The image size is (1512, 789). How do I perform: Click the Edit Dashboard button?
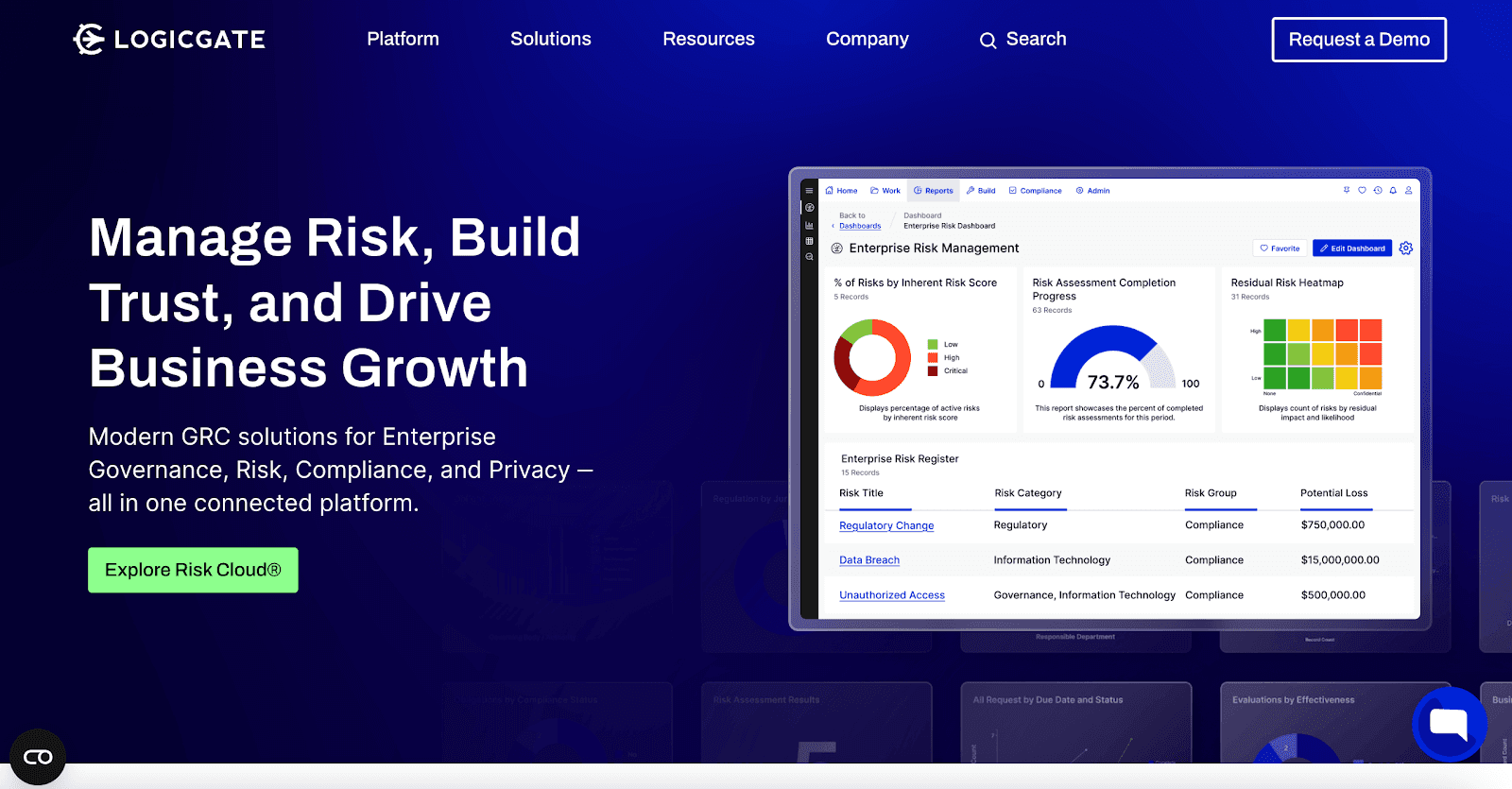(1352, 249)
